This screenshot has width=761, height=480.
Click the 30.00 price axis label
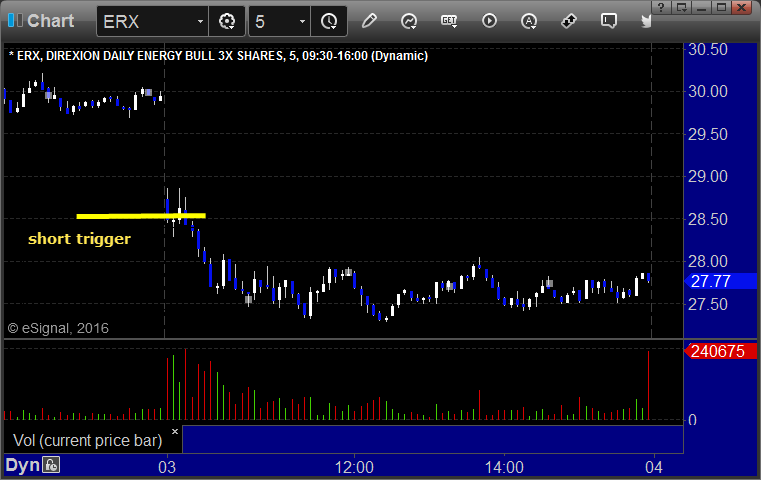tap(708, 91)
